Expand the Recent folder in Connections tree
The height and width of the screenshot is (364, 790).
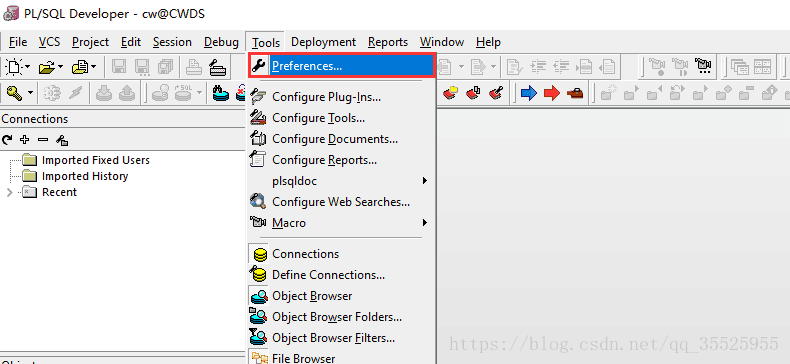[x=9, y=192]
